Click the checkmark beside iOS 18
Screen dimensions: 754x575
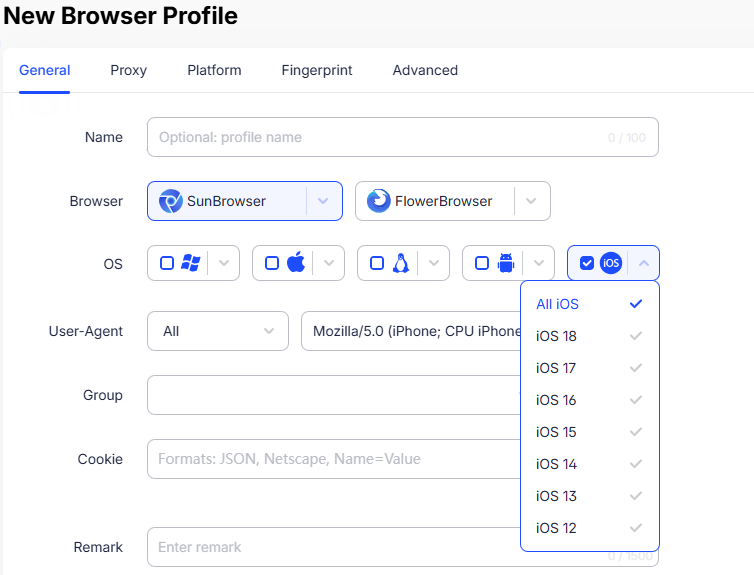click(636, 336)
